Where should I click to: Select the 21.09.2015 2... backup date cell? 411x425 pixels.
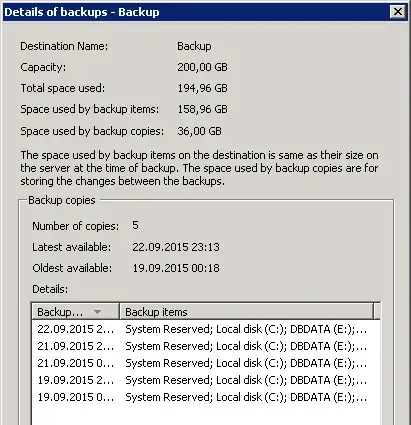tap(75, 346)
